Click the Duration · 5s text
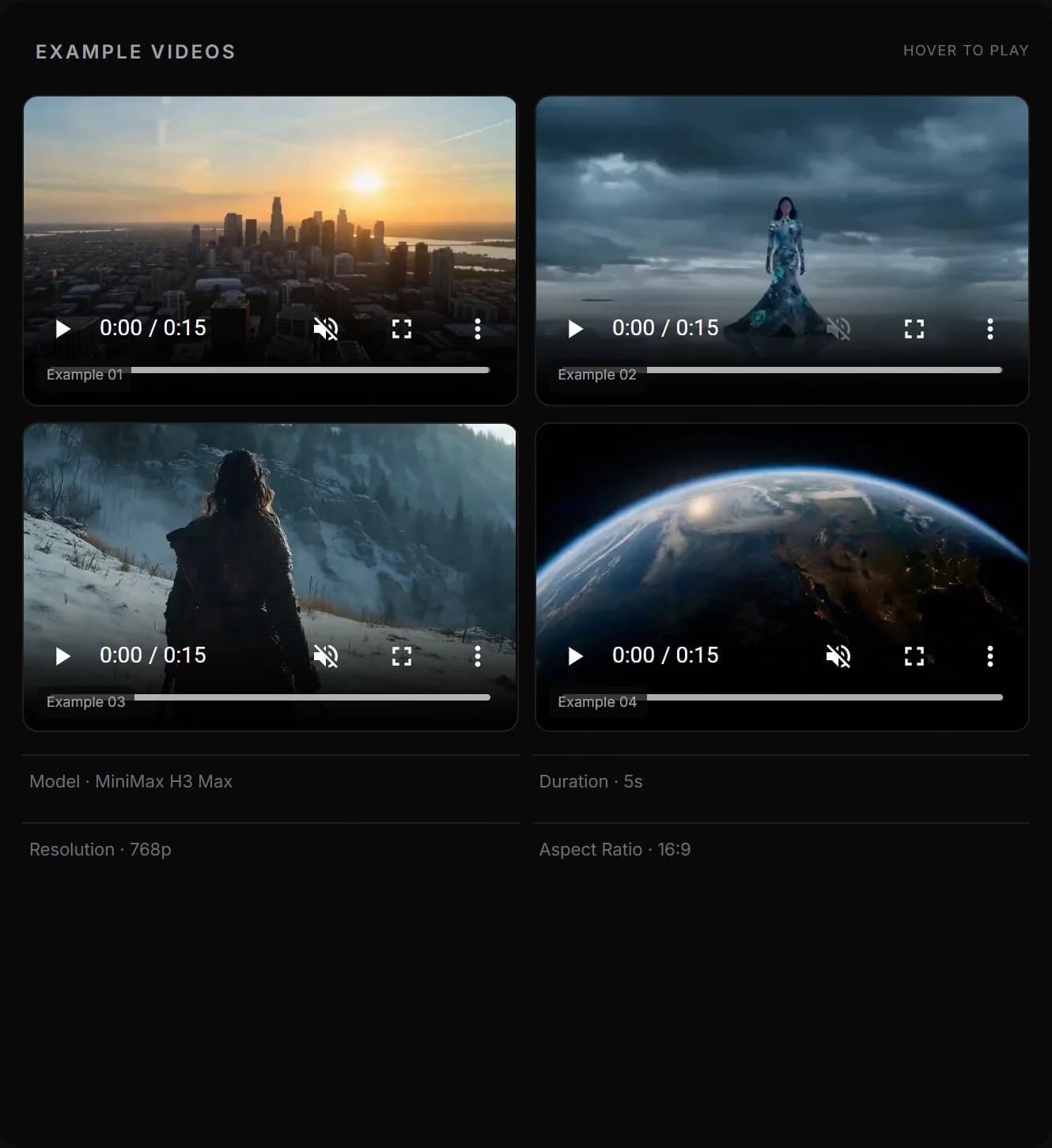Viewport: 1052px width, 1148px height. coord(591,781)
